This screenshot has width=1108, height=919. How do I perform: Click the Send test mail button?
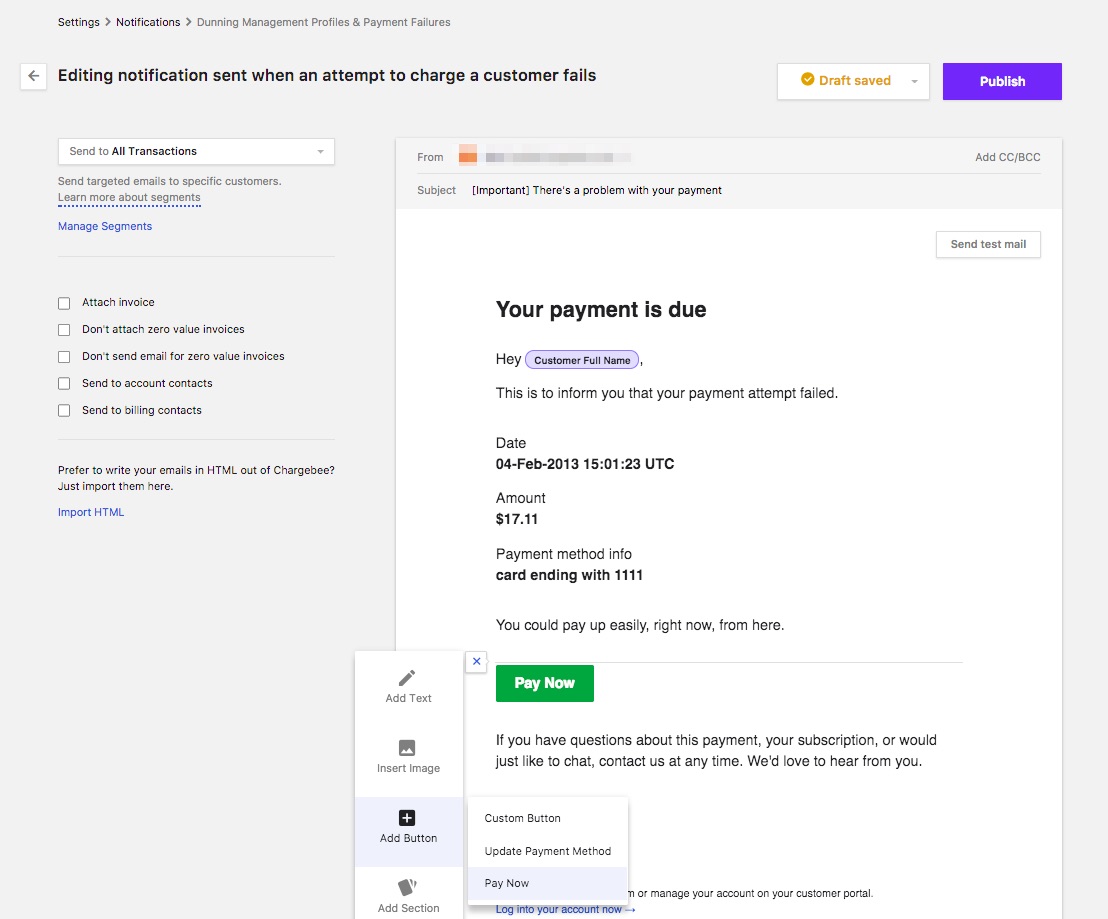click(987, 244)
